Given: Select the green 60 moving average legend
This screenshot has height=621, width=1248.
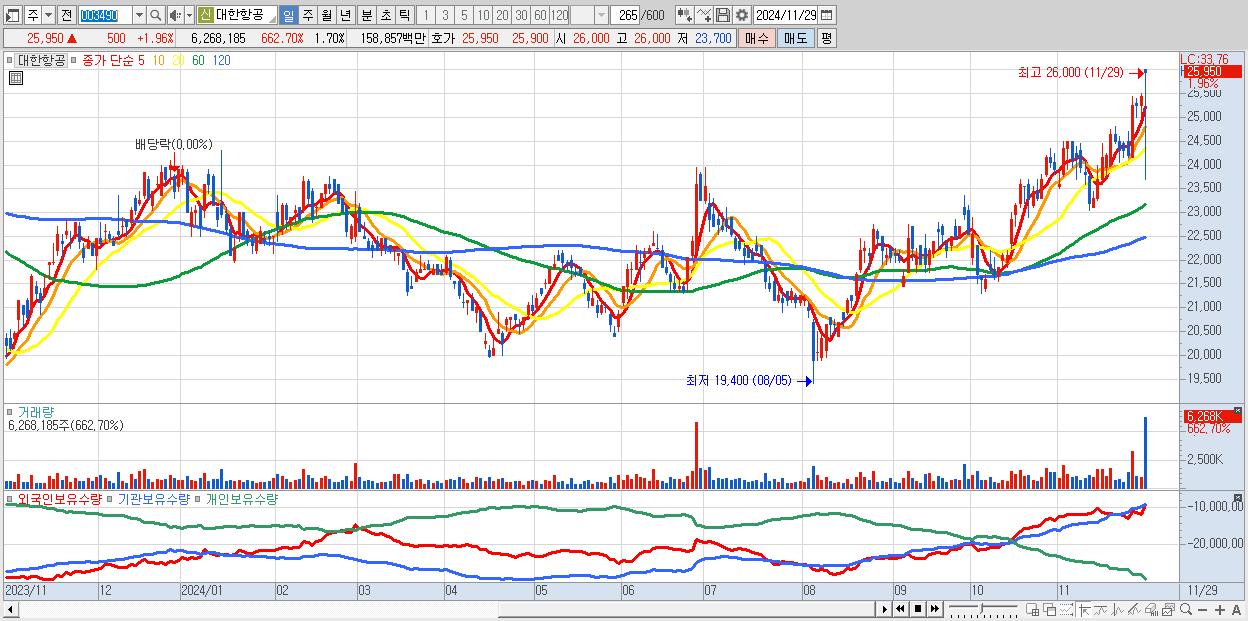Looking at the screenshot, I should pos(199,60).
